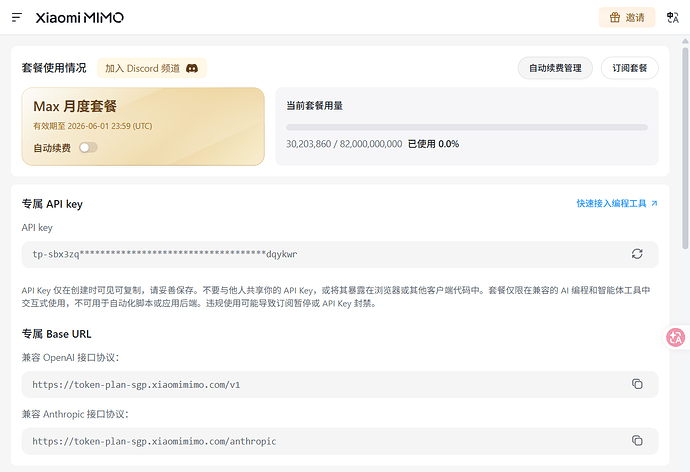Image resolution: width=690 pixels, height=472 pixels.
Task: Click the masked API key field
Action: tap(340, 254)
